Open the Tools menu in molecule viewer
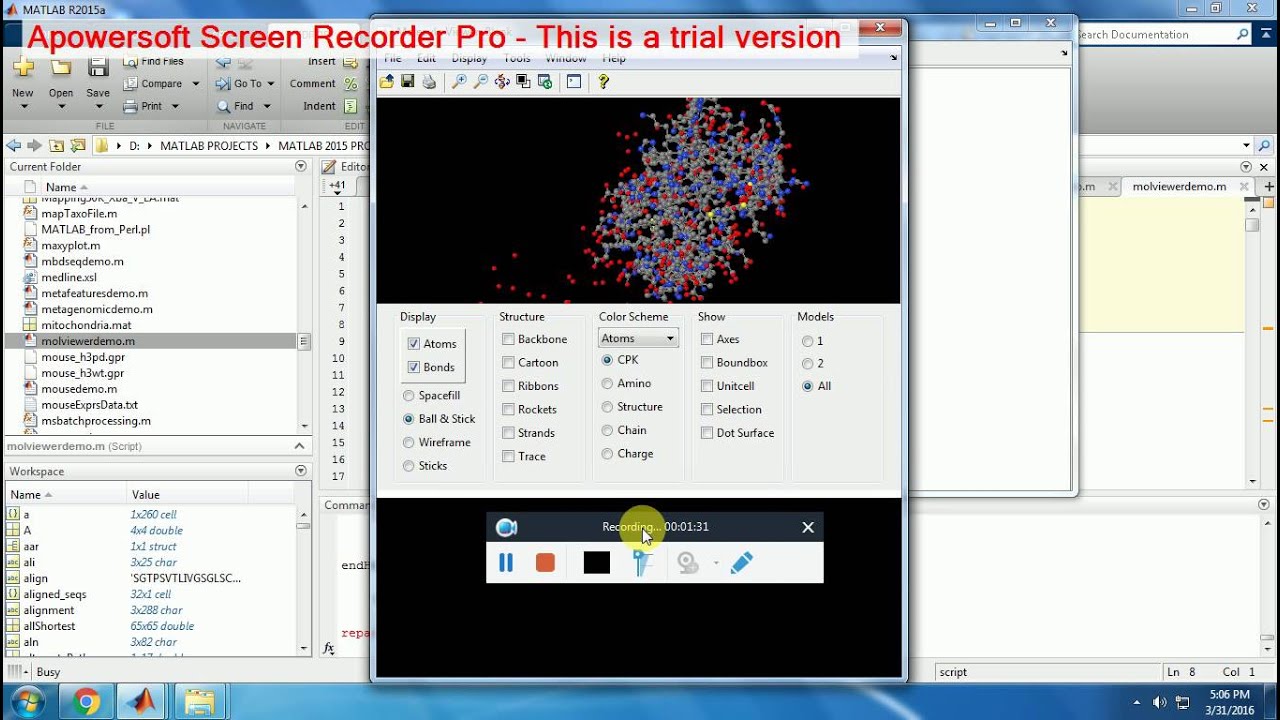The height and width of the screenshot is (720, 1280). 517,59
